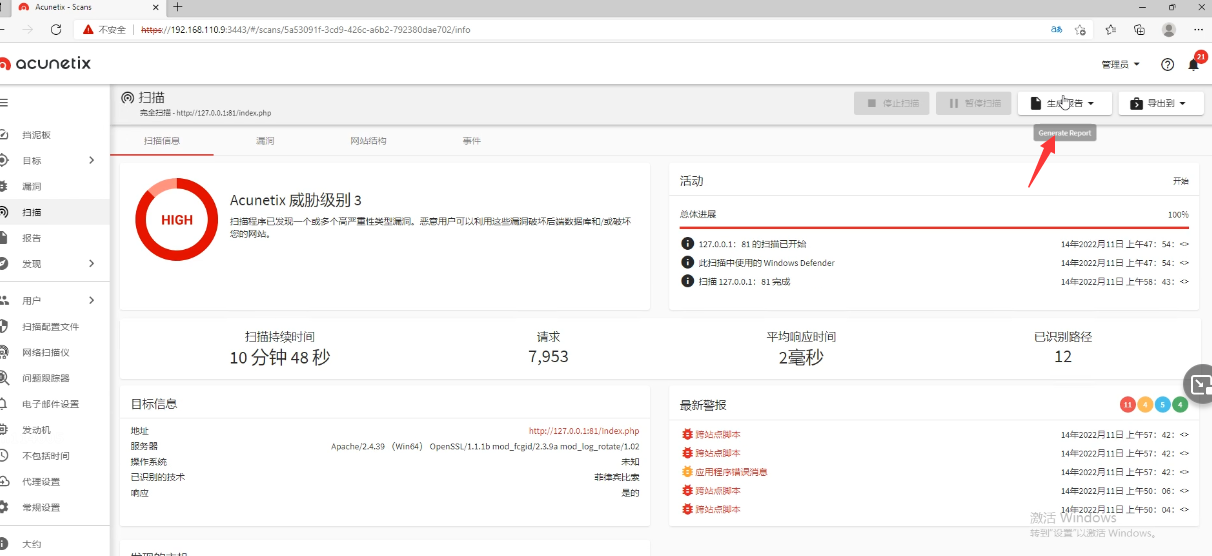This screenshot has width=1212, height=556.
Task: Open the browser translate icon in address bar
Action: pos(1056,29)
